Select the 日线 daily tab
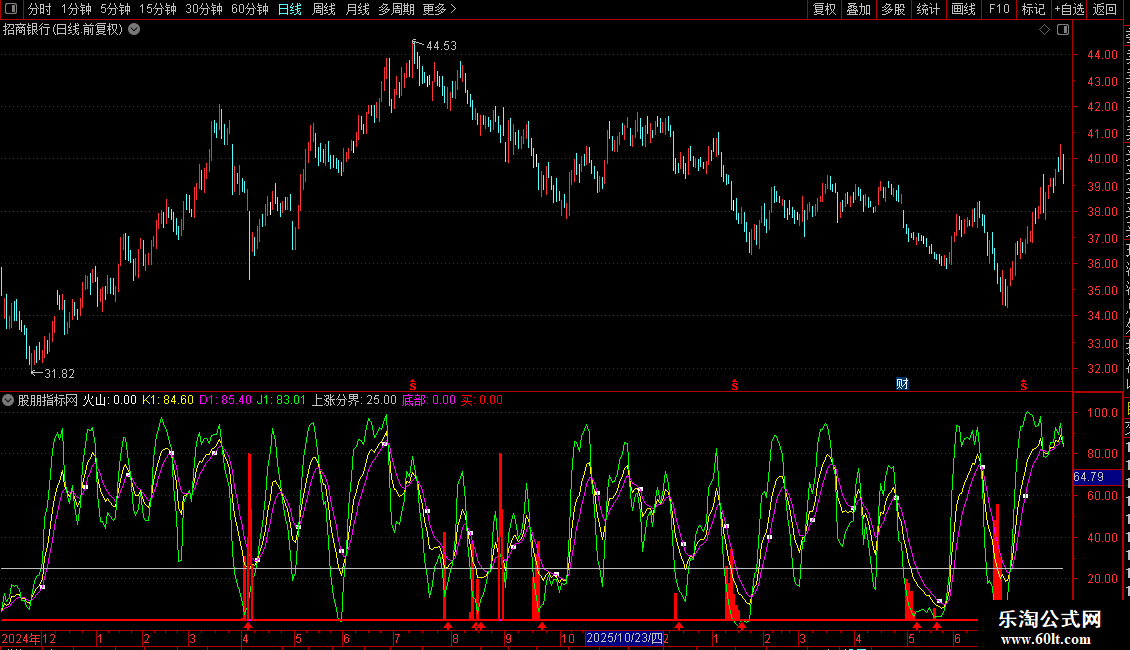The height and width of the screenshot is (650, 1130). pyautogui.click(x=290, y=9)
